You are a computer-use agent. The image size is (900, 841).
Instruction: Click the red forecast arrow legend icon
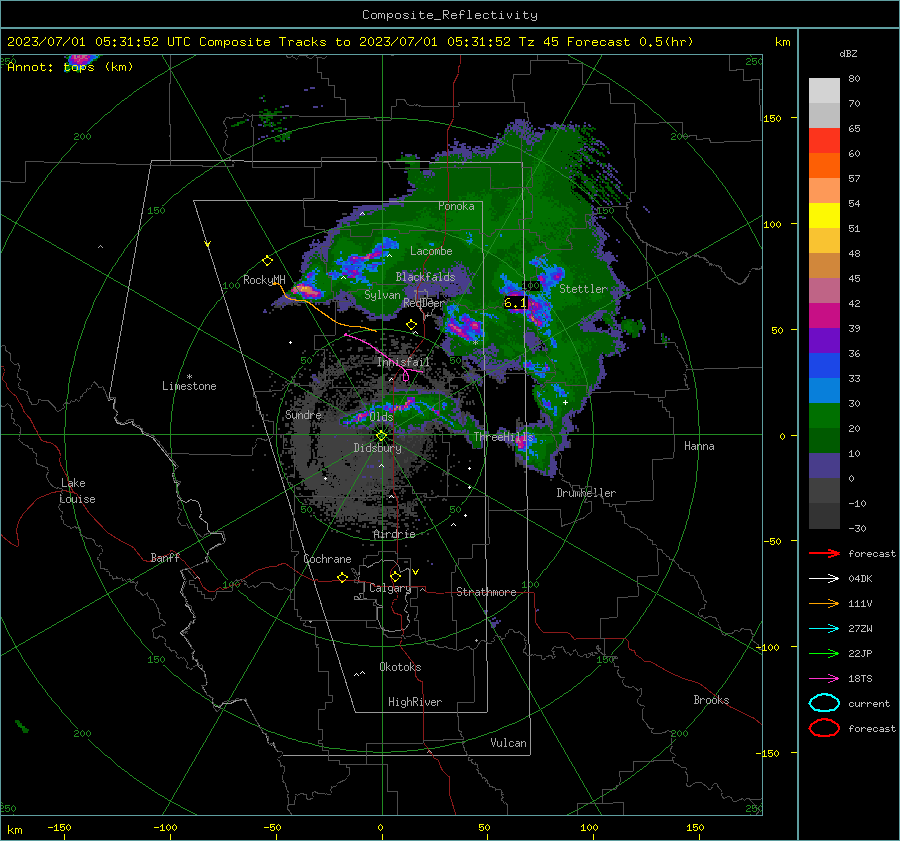click(x=824, y=553)
